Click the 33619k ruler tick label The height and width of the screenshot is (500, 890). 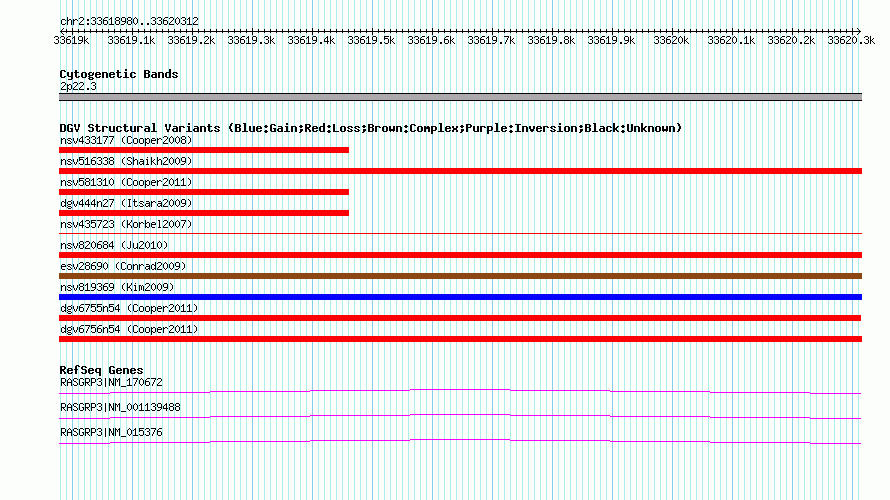(71, 40)
